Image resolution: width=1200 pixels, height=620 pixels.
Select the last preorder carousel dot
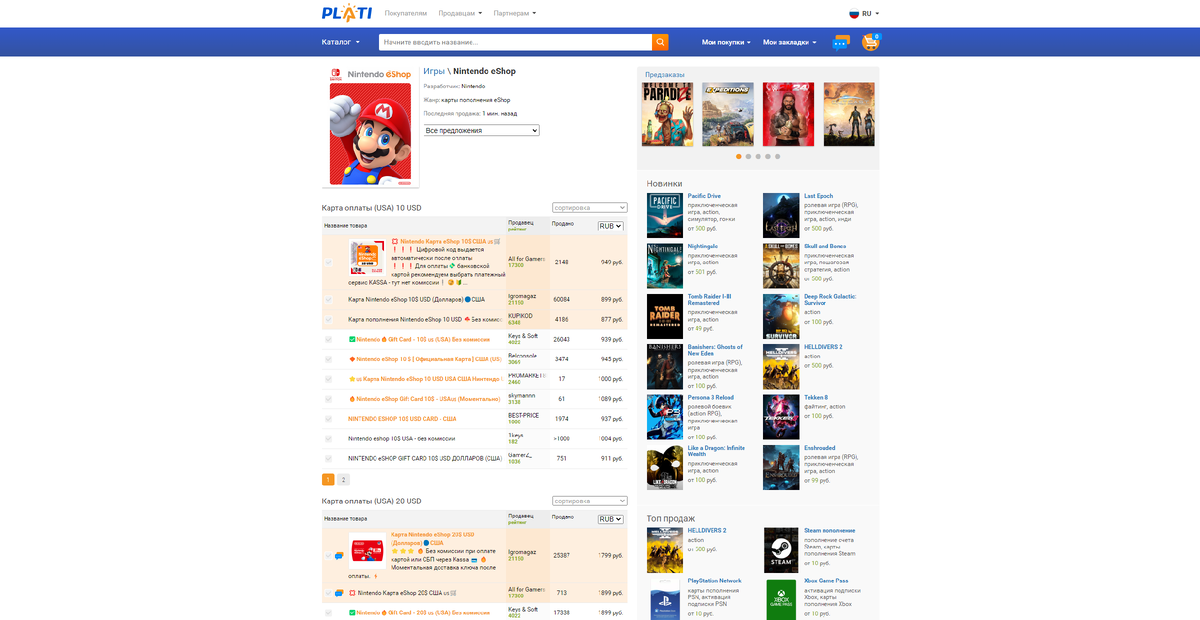(x=777, y=156)
